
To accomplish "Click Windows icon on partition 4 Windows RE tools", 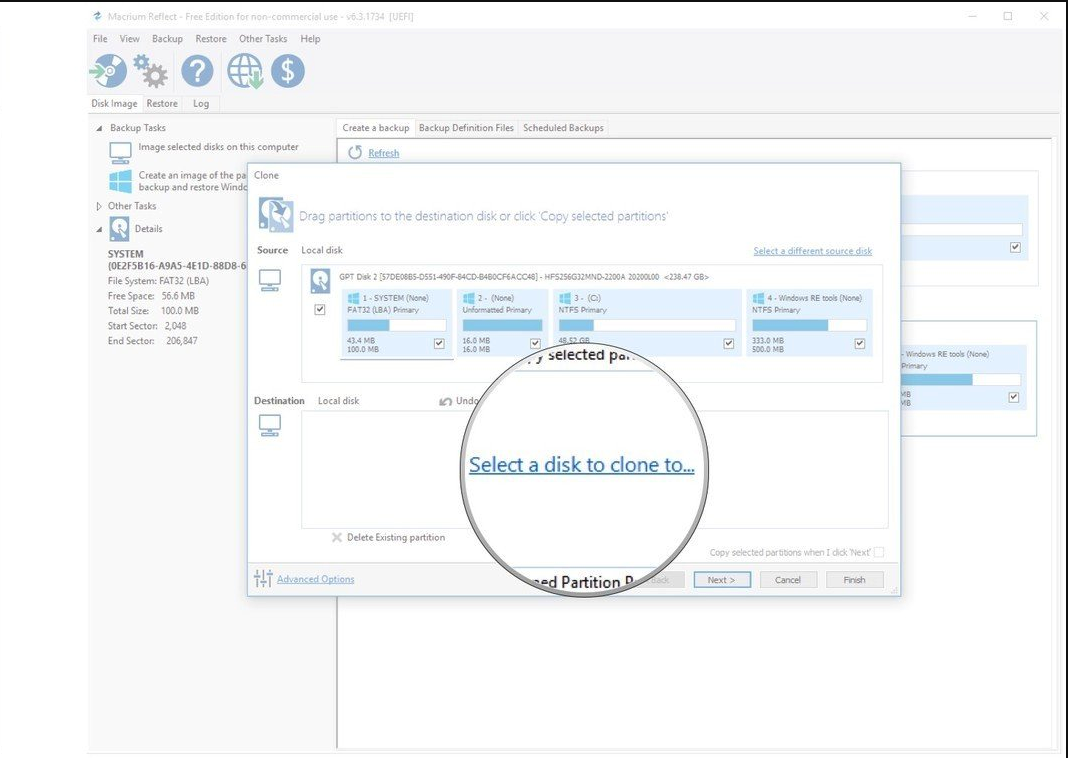I will pos(757,298).
